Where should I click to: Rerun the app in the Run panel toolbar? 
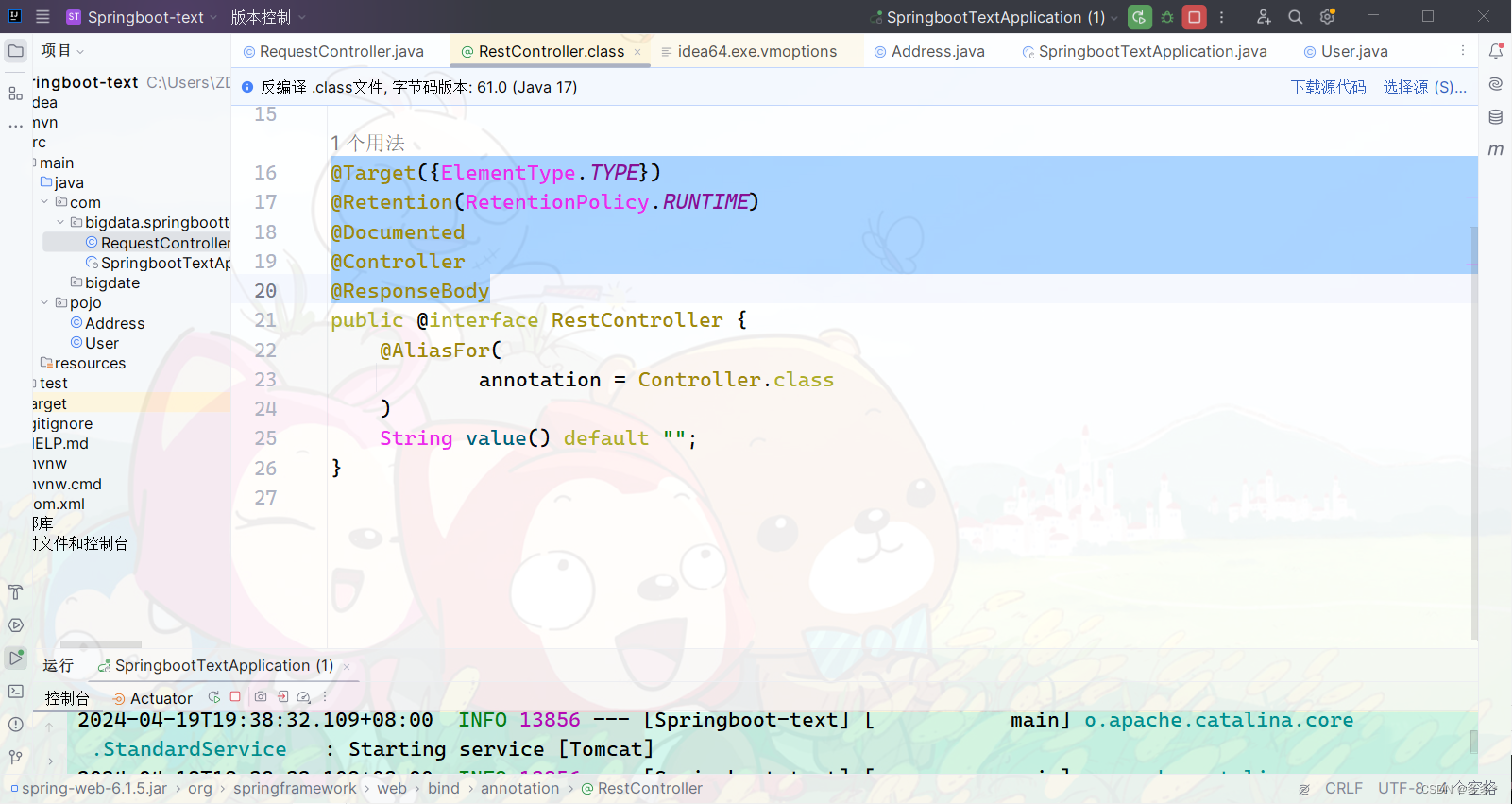[x=214, y=697]
